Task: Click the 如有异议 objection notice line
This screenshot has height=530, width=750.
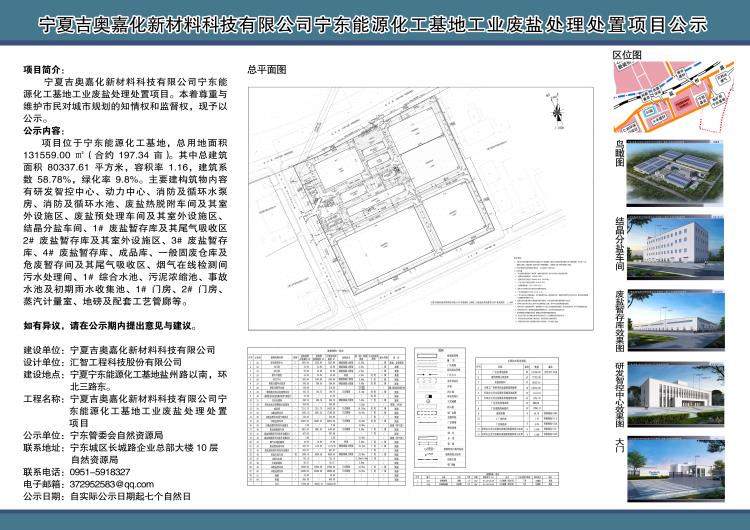Action: [110, 326]
